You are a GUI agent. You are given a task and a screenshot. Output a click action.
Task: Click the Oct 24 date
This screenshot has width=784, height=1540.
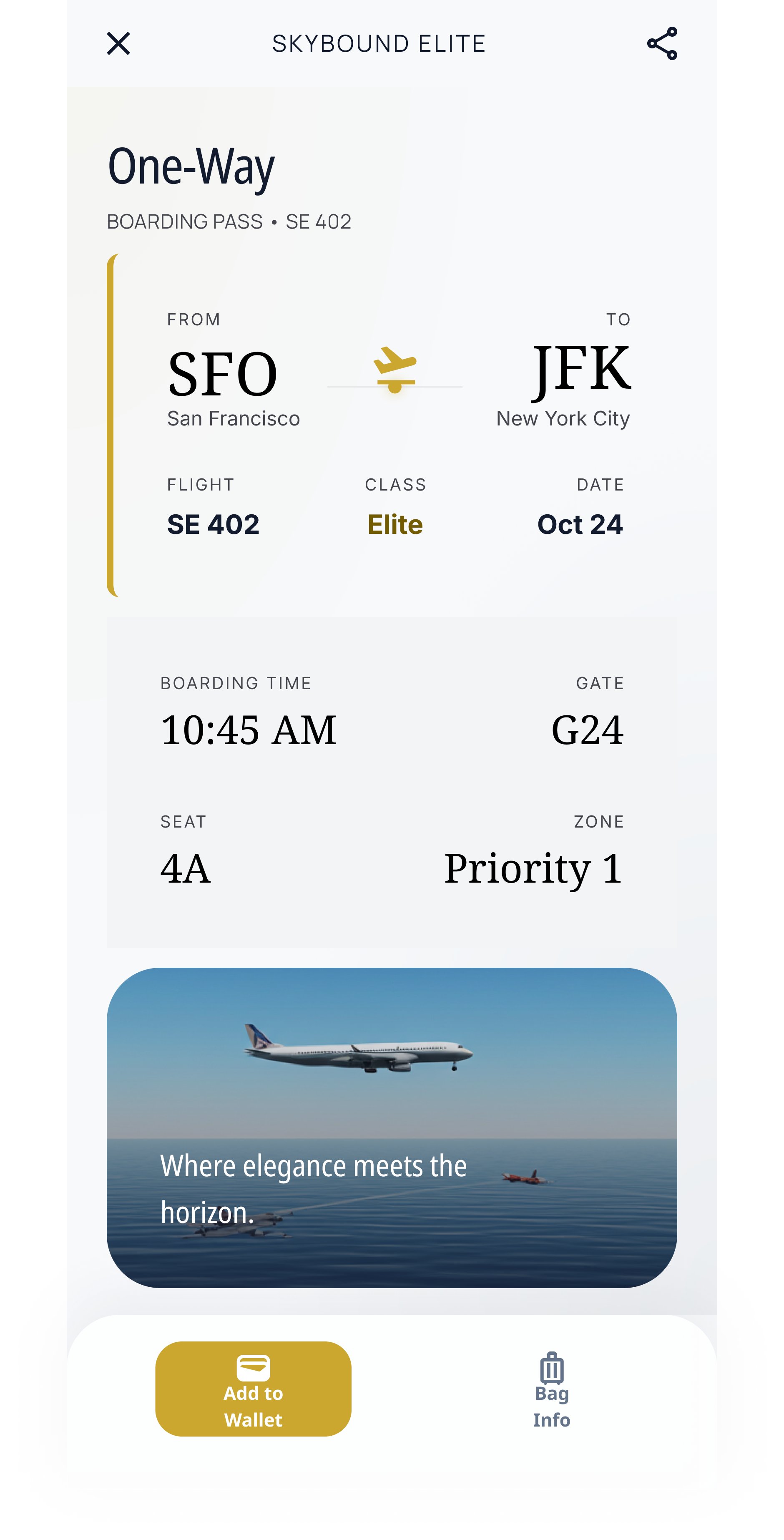(x=580, y=524)
